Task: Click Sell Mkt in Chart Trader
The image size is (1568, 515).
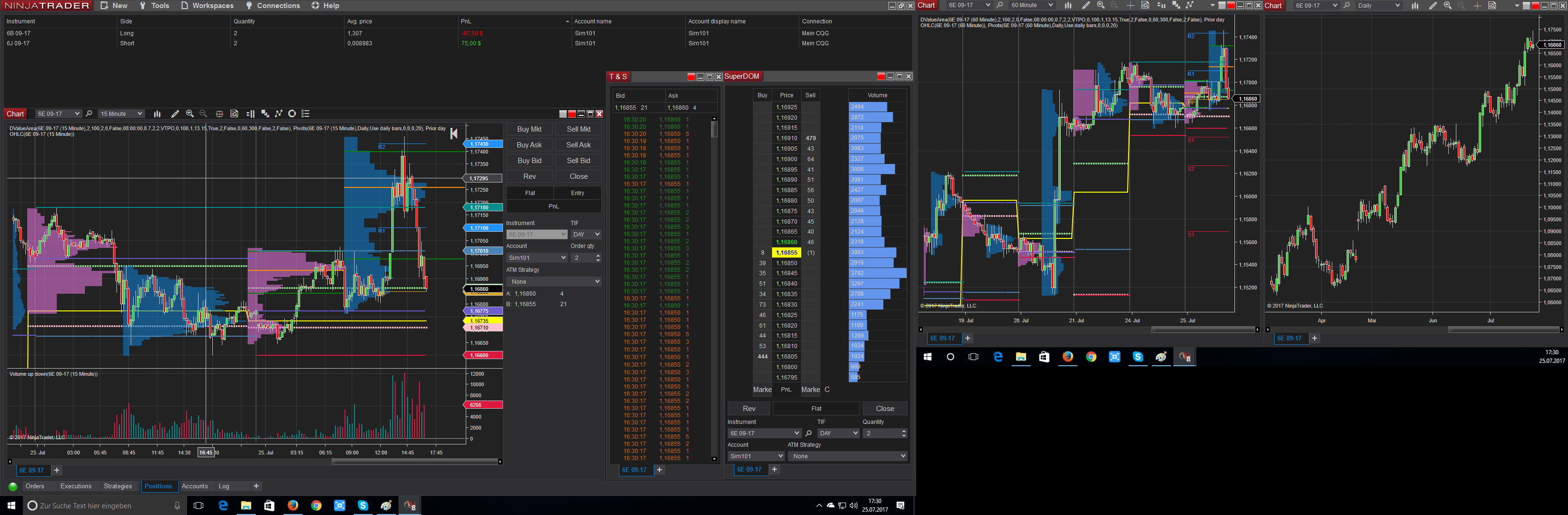Action: coord(578,129)
